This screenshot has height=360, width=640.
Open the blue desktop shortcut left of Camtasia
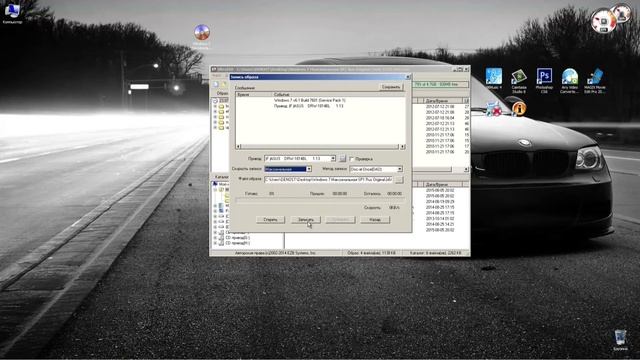pyautogui.click(x=493, y=79)
